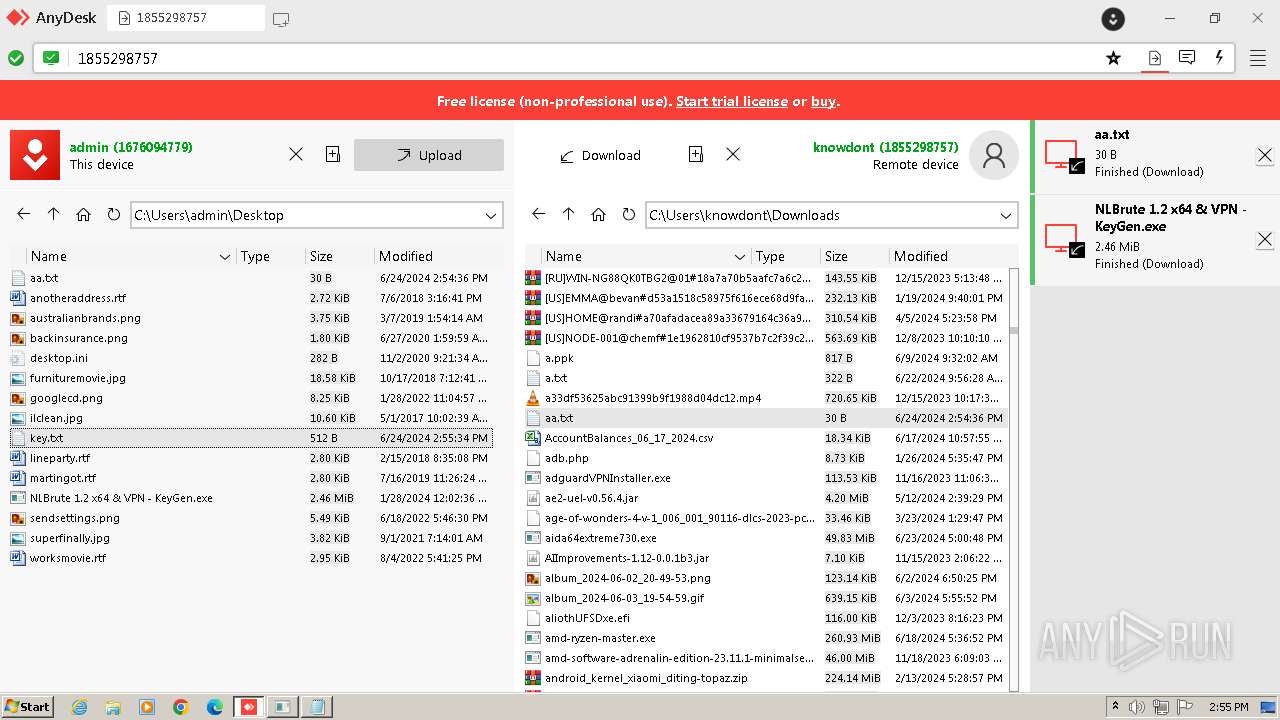Select AccountBalances_06_17_2024.csv in remote list
The width and height of the screenshot is (1280, 720).
point(766,438)
